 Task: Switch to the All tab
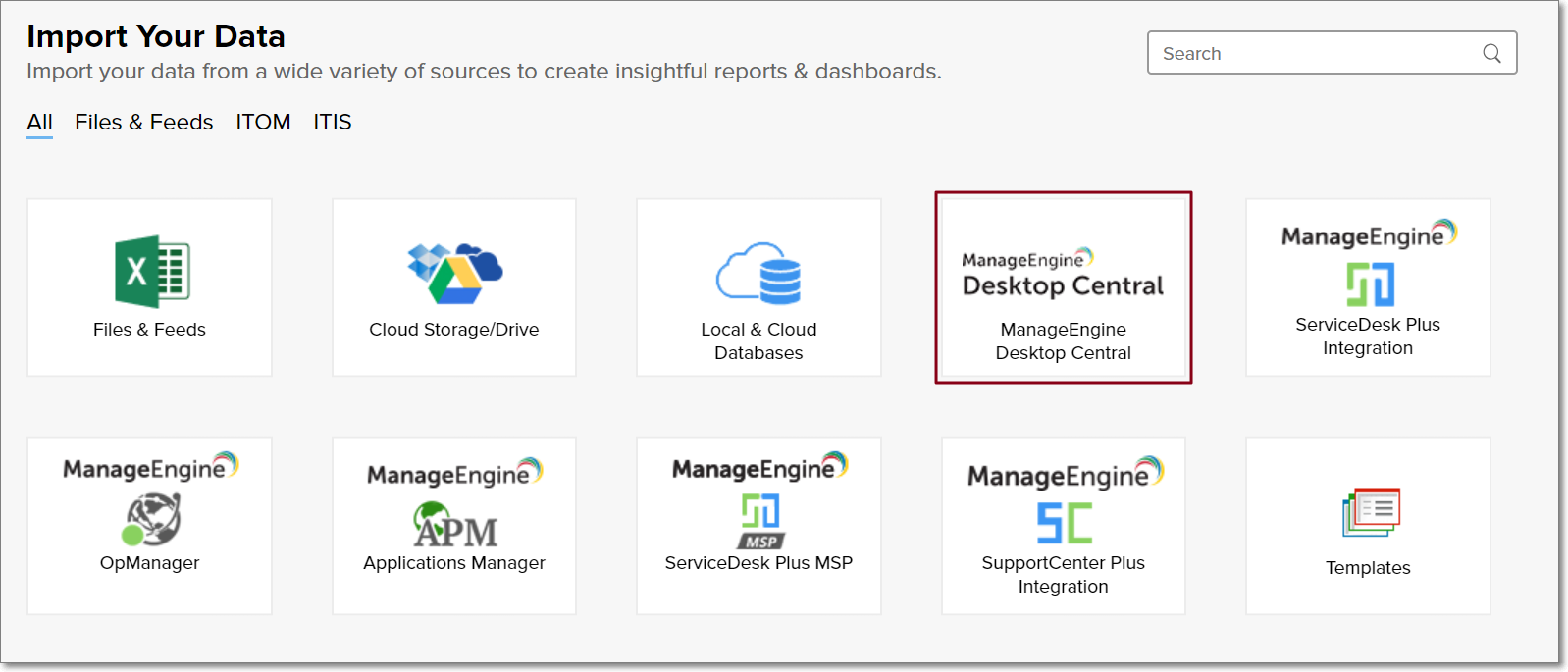coord(39,123)
